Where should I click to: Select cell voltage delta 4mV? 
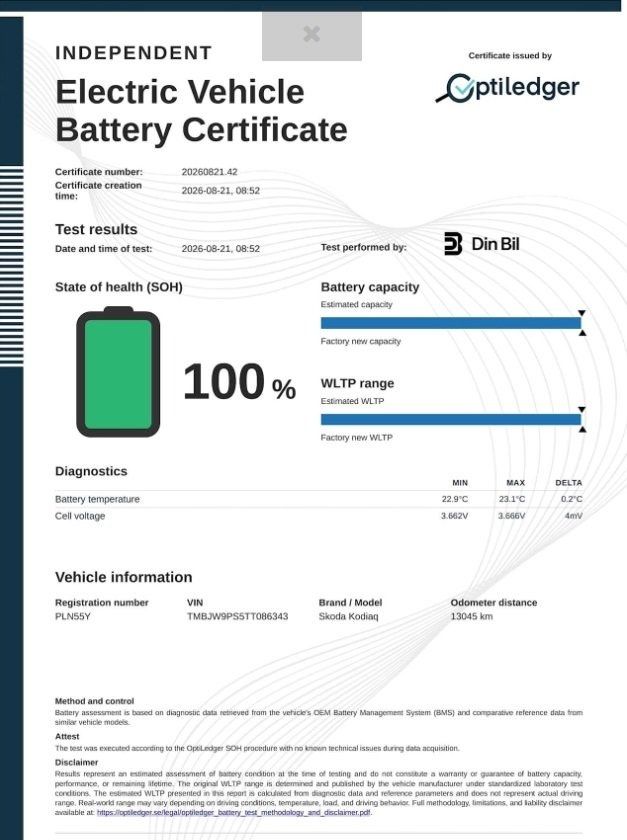coord(573,516)
